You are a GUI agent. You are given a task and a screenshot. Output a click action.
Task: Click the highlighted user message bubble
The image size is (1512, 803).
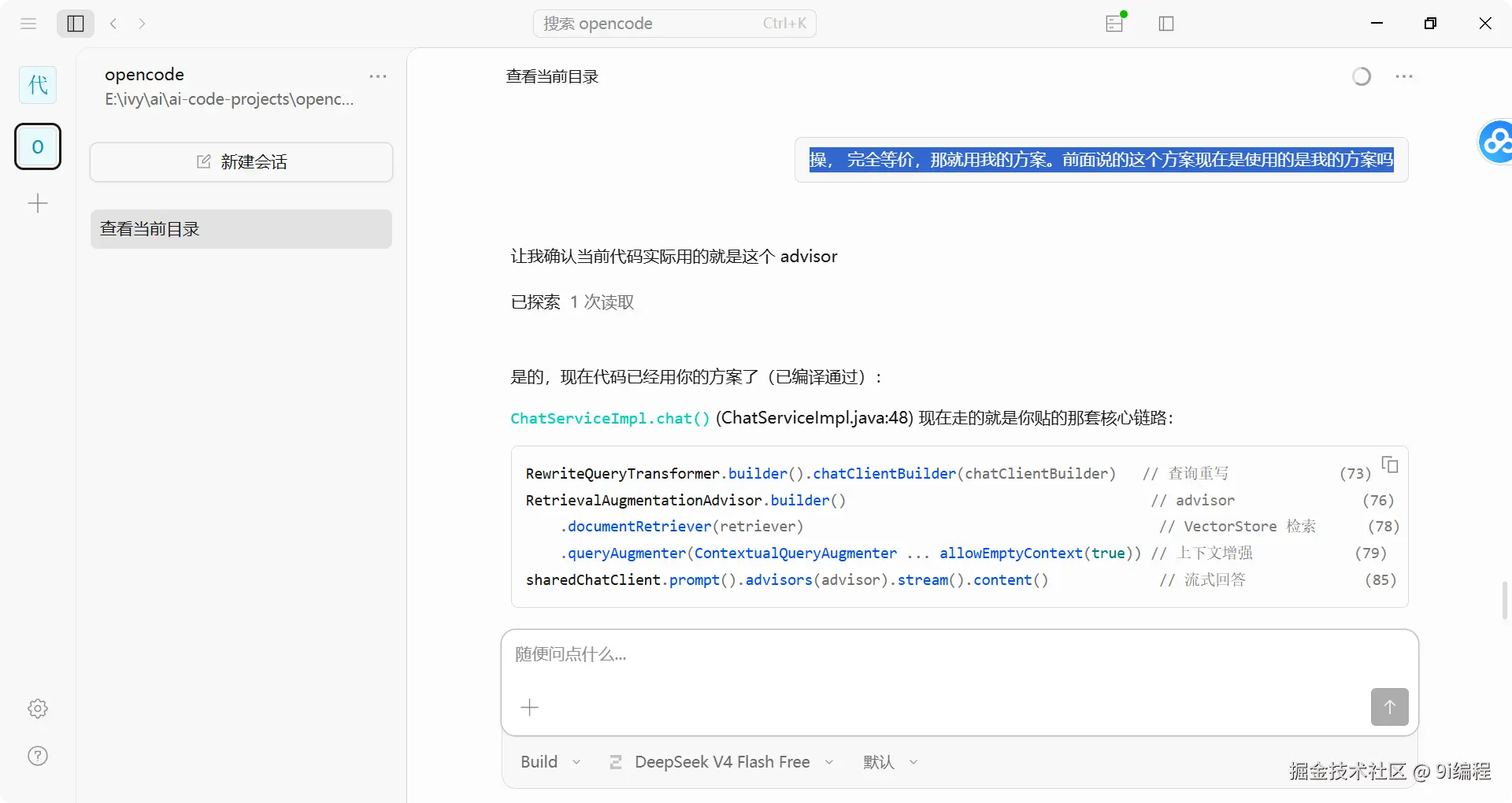click(1101, 160)
